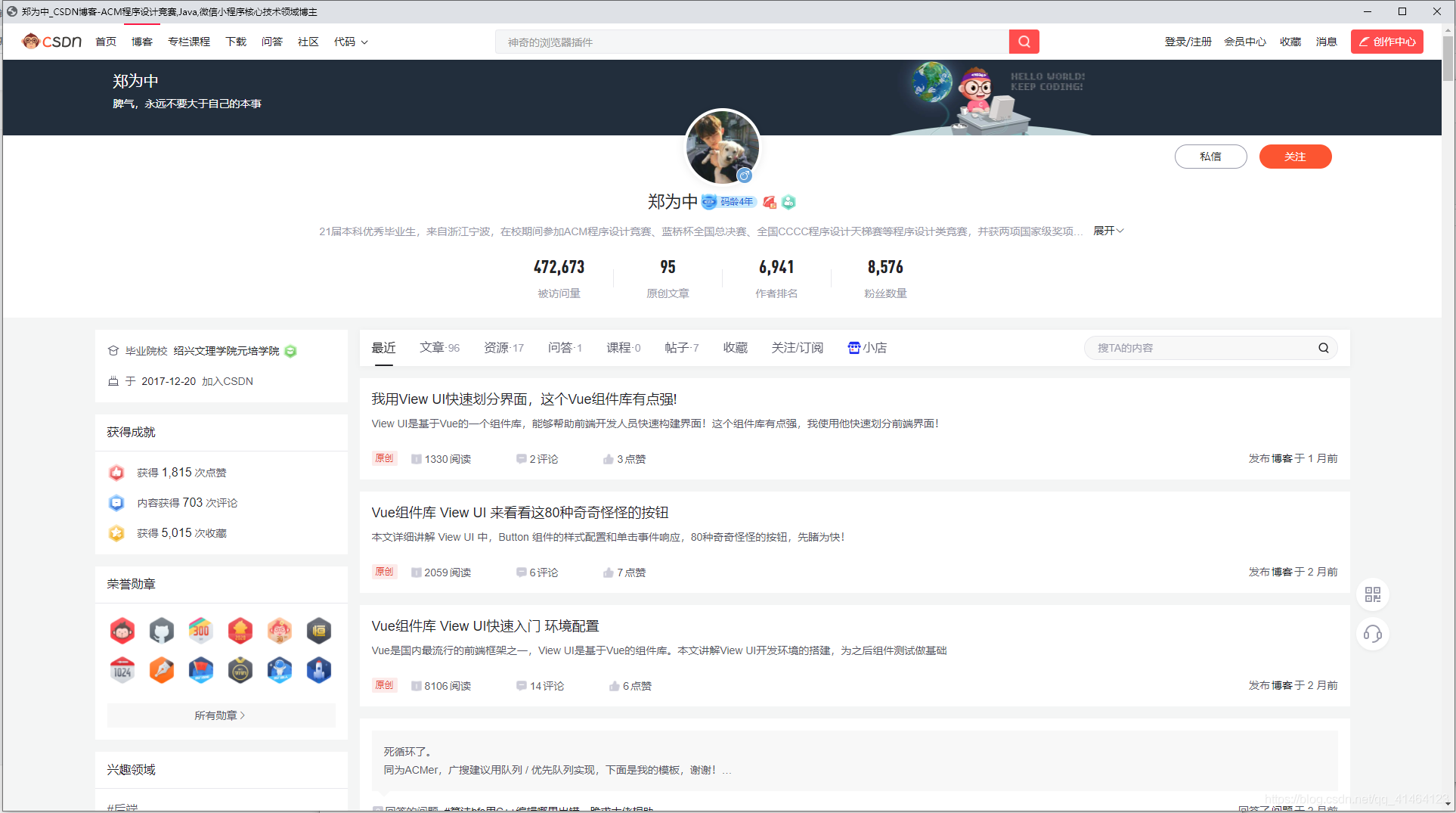Send a message via the 私信 button
The image size is (1456, 813).
pos(1210,157)
